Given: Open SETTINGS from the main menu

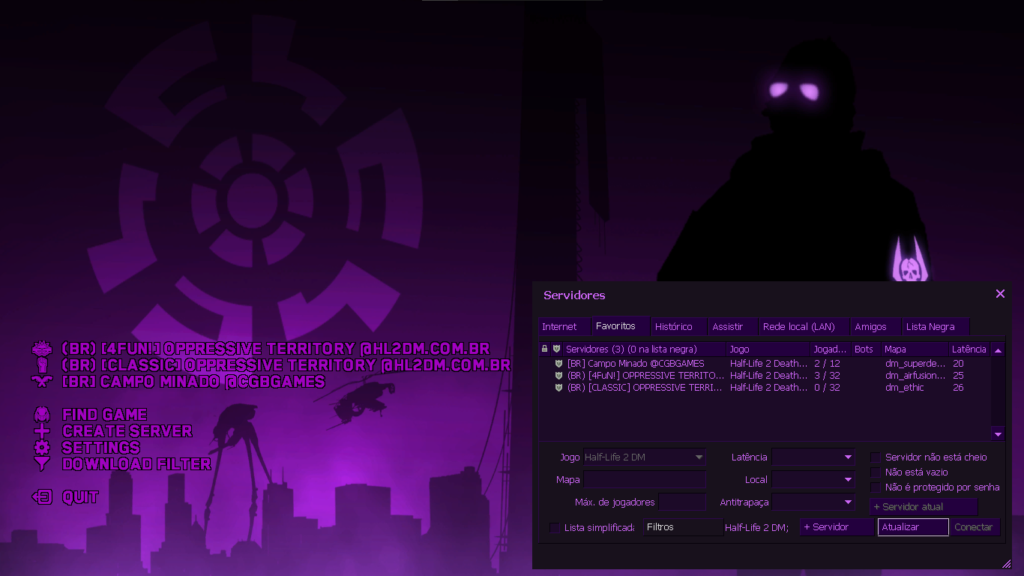Looking at the screenshot, I should [101, 447].
